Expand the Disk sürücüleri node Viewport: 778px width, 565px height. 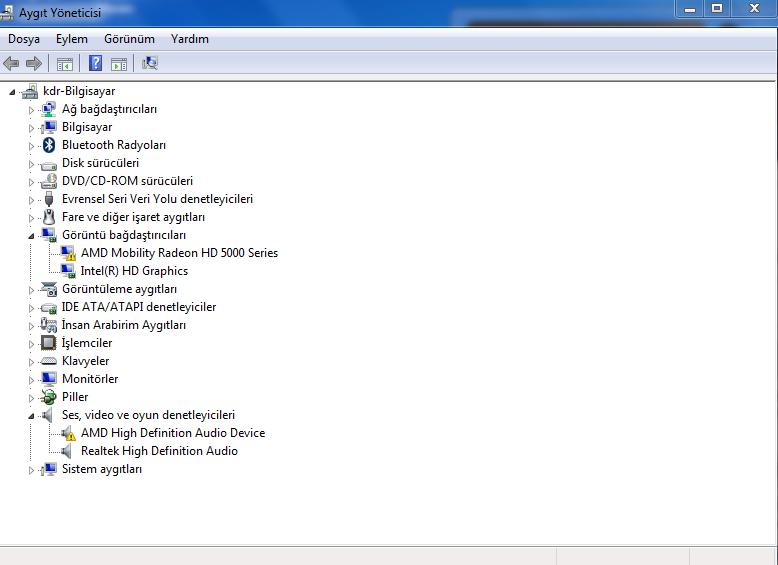31,164
